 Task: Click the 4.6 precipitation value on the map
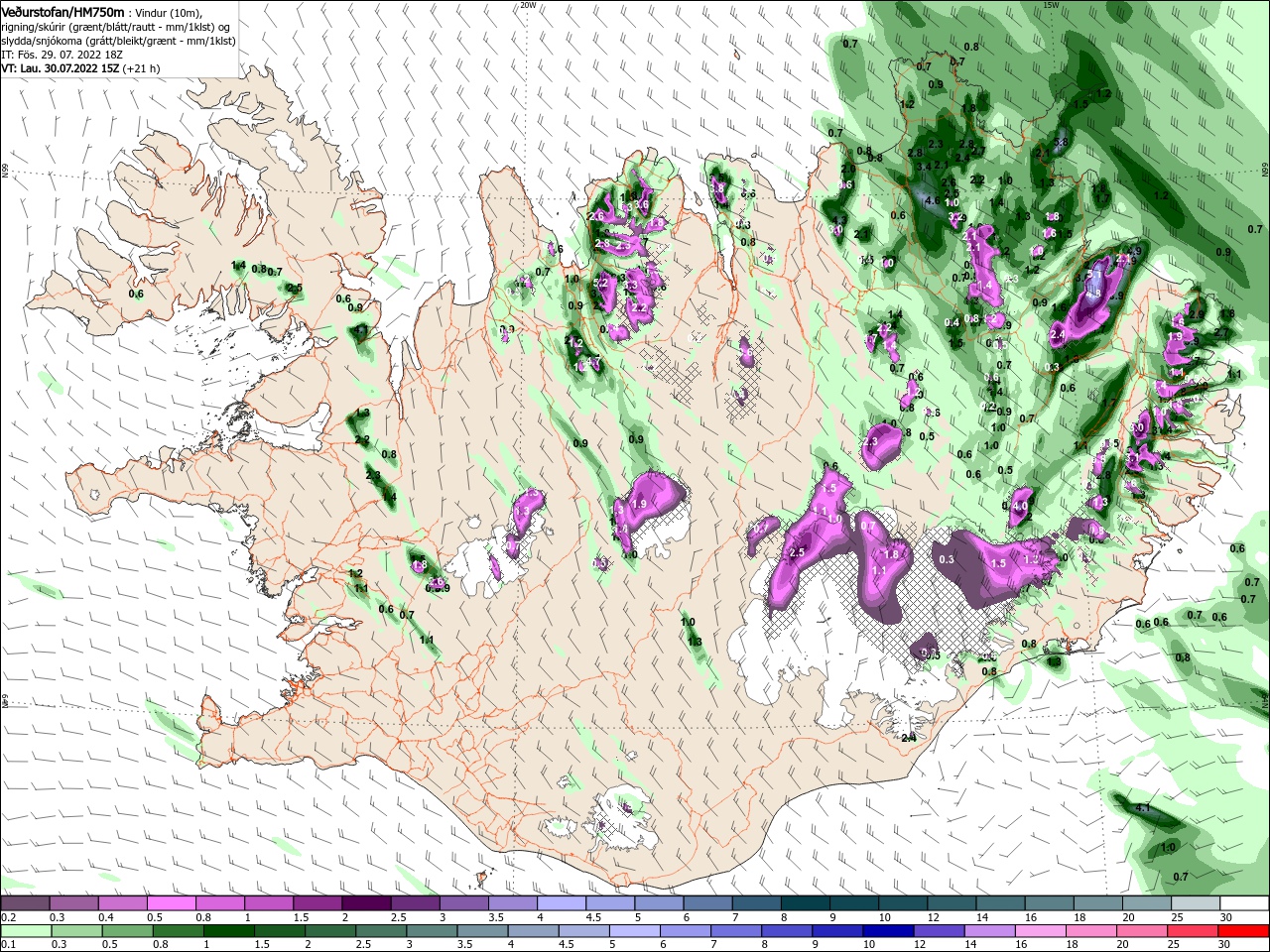point(932,200)
